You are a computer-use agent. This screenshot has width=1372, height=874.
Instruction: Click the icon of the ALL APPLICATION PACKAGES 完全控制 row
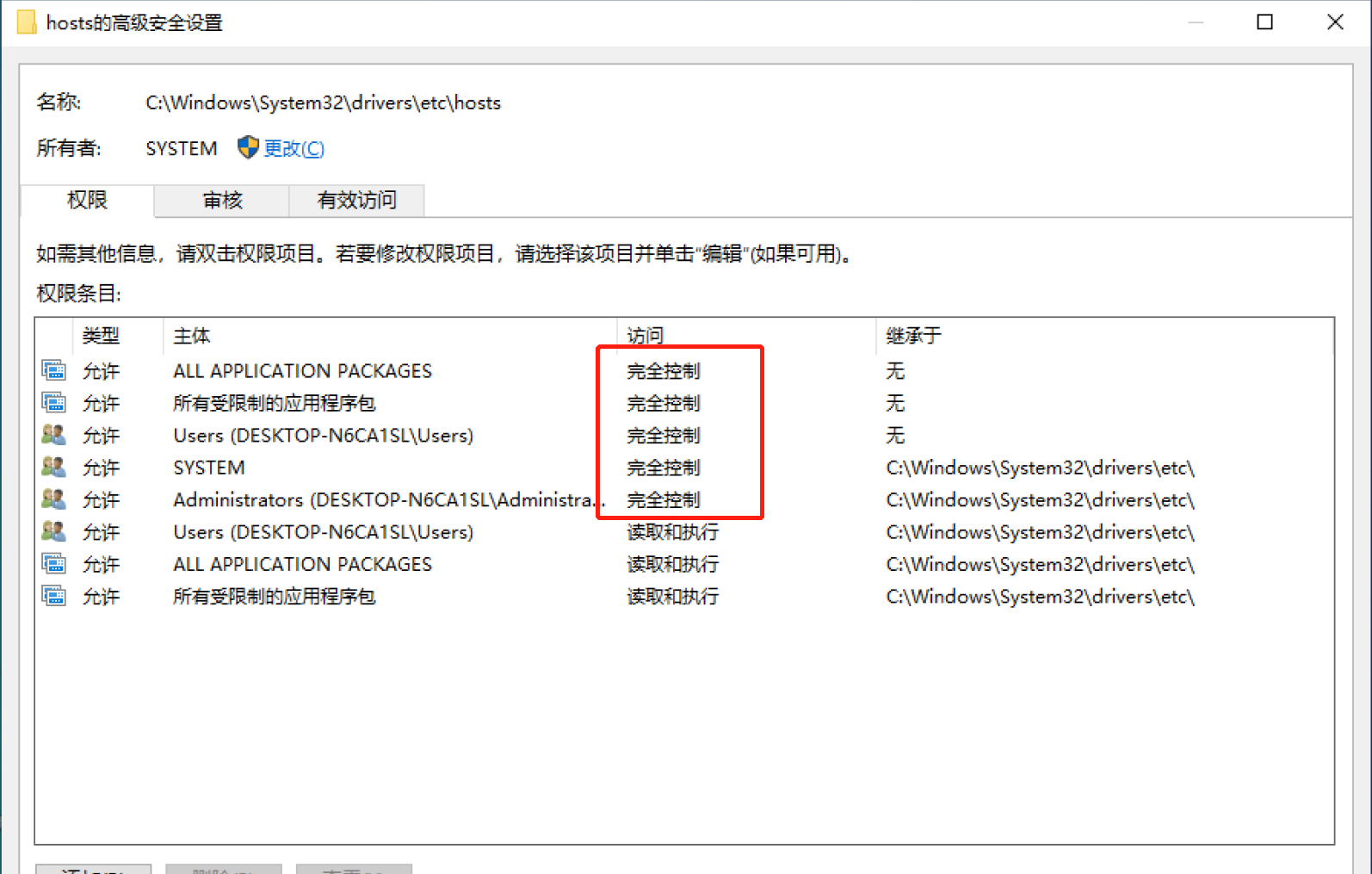(53, 371)
